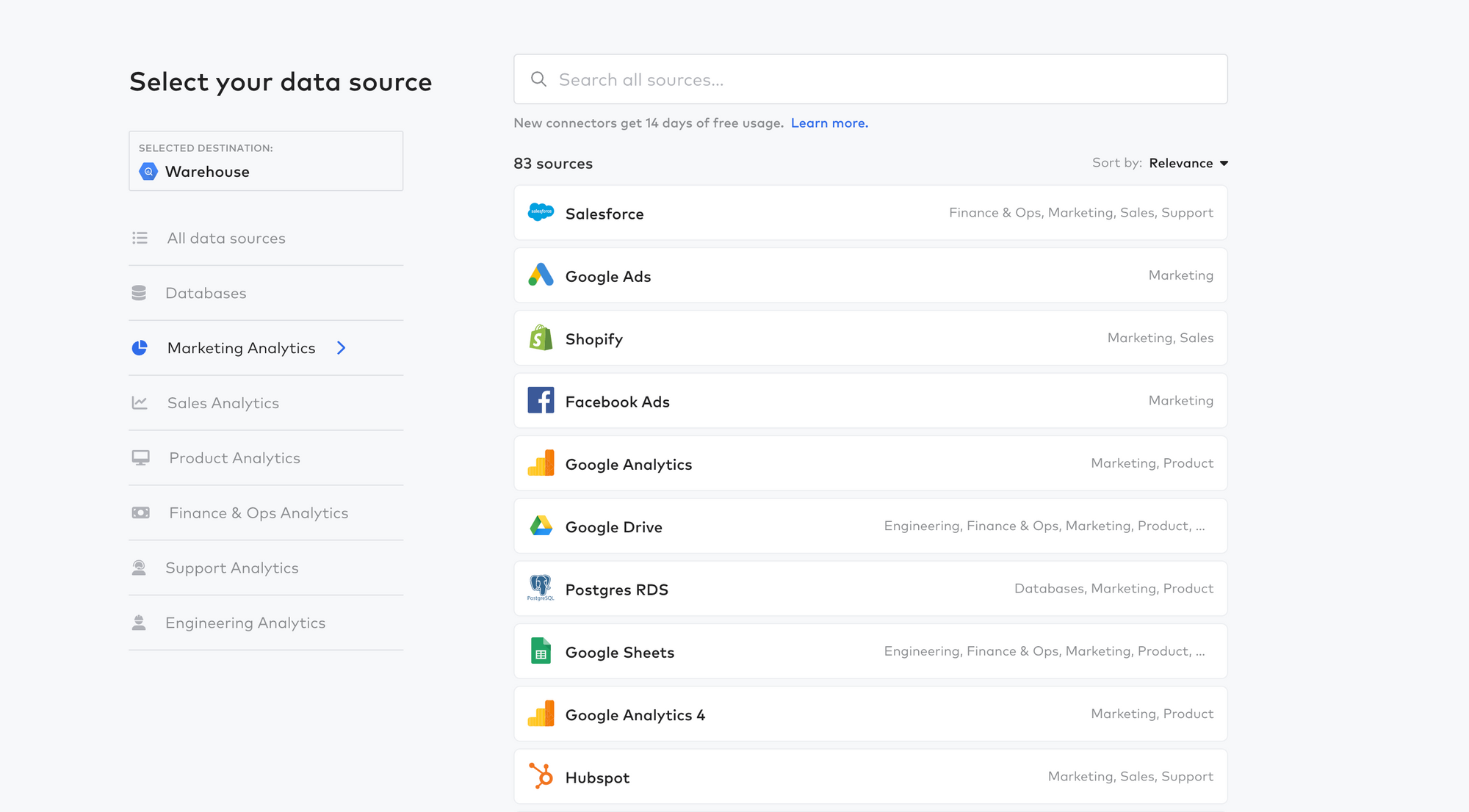The width and height of the screenshot is (1469, 812).
Task: Follow the Learn more link
Action: [x=829, y=123]
